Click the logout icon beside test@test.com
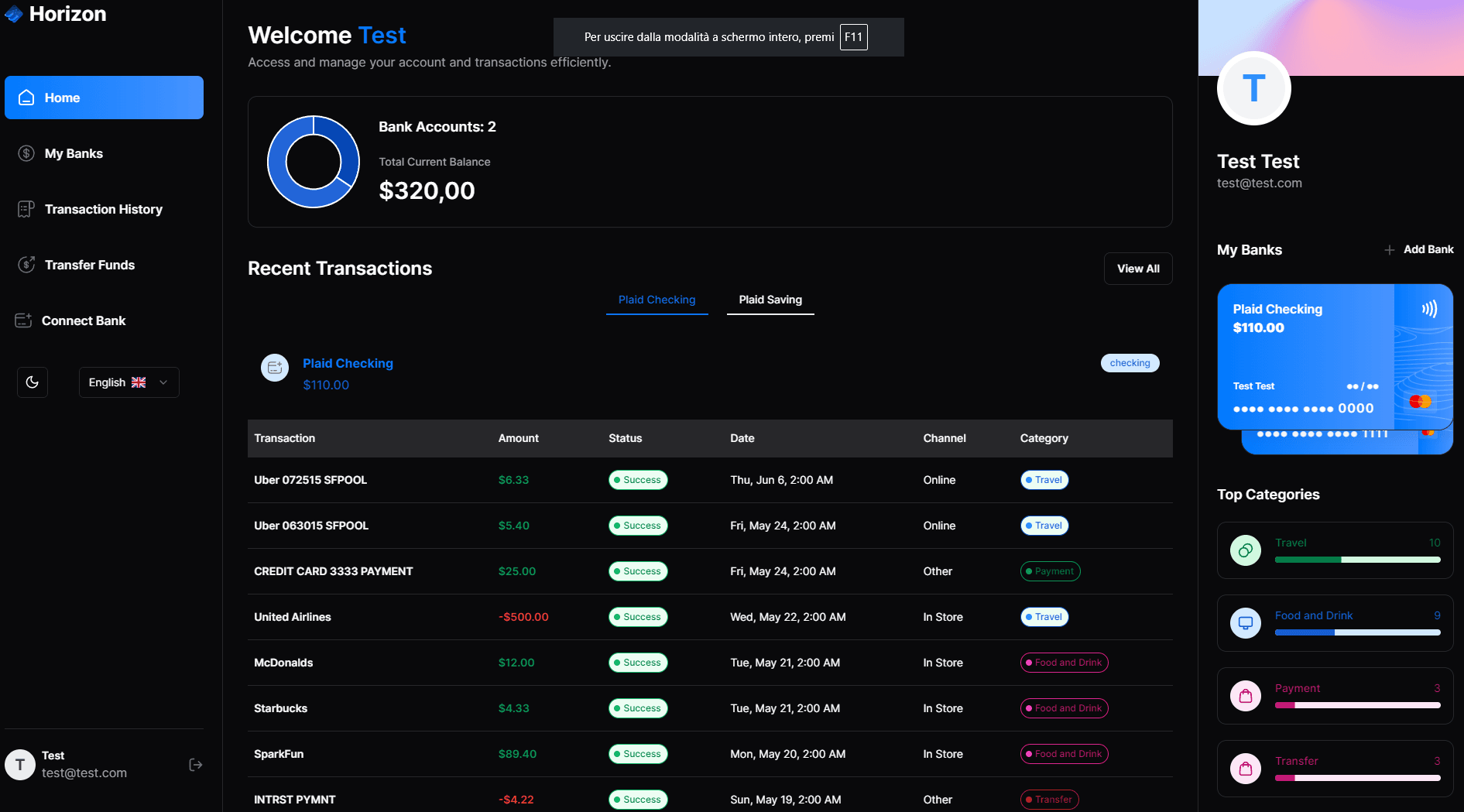 coord(196,765)
